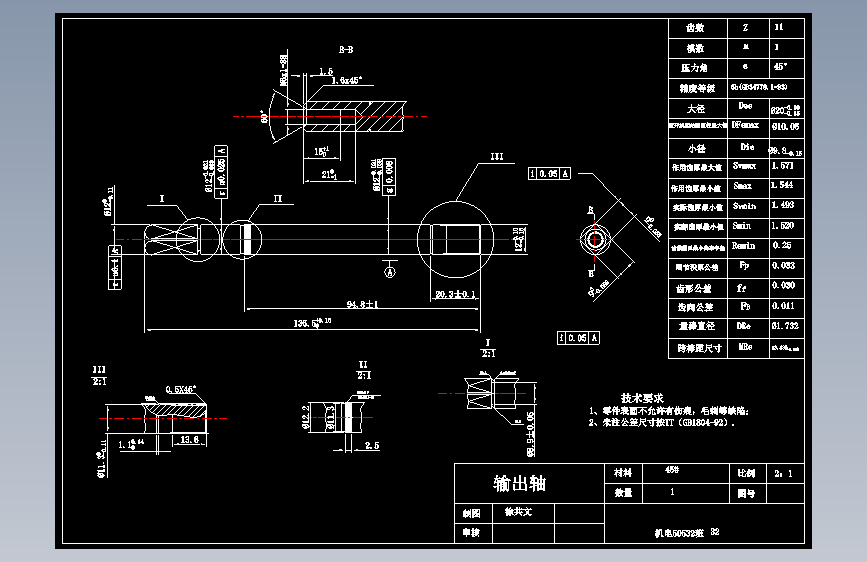Select the 齿数 table row label
867x562 pixels.
[x=696, y=28]
